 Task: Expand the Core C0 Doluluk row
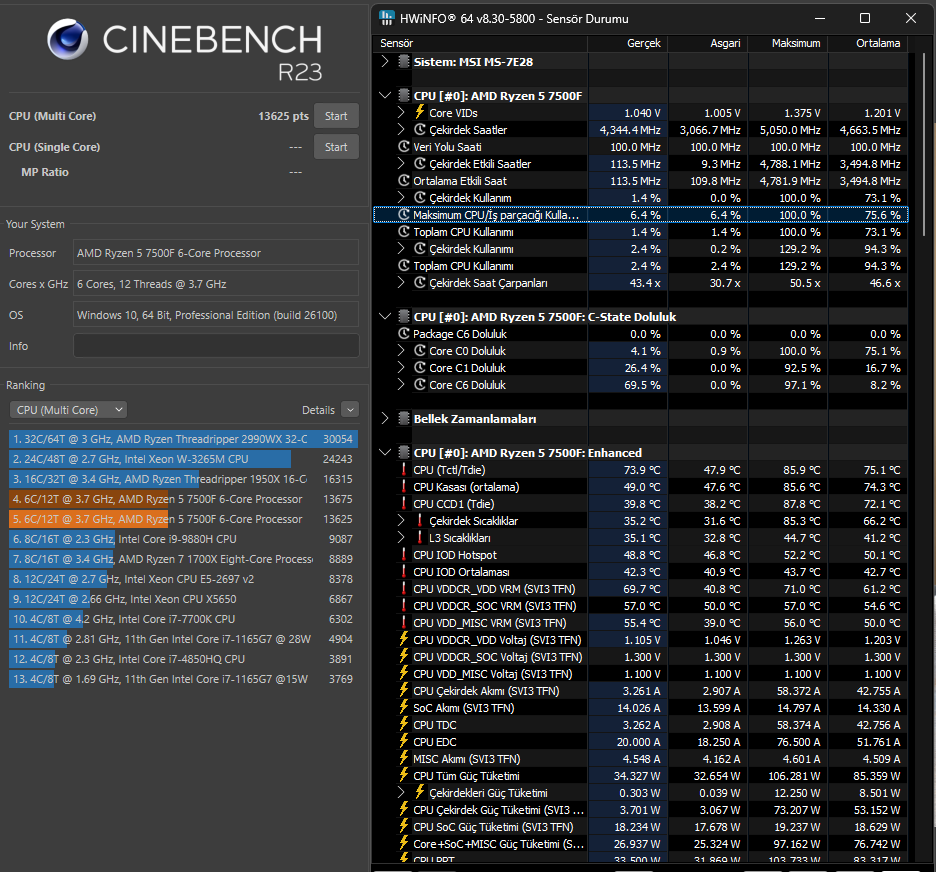coord(401,350)
